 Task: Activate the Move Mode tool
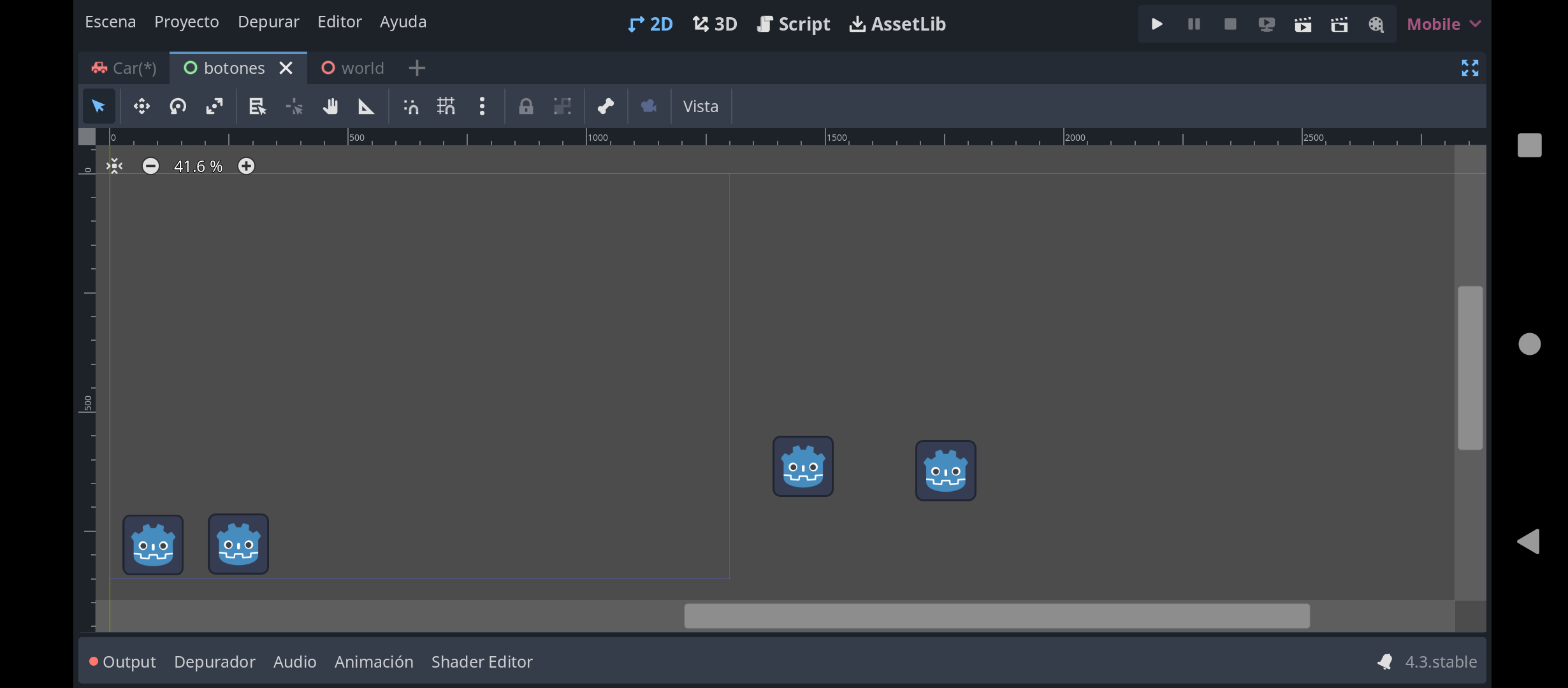pos(142,106)
